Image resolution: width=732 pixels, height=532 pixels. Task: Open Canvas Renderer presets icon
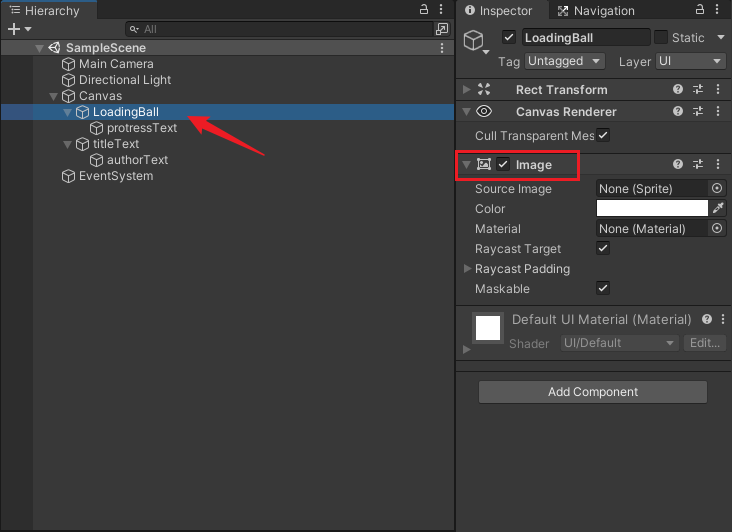coord(698,111)
